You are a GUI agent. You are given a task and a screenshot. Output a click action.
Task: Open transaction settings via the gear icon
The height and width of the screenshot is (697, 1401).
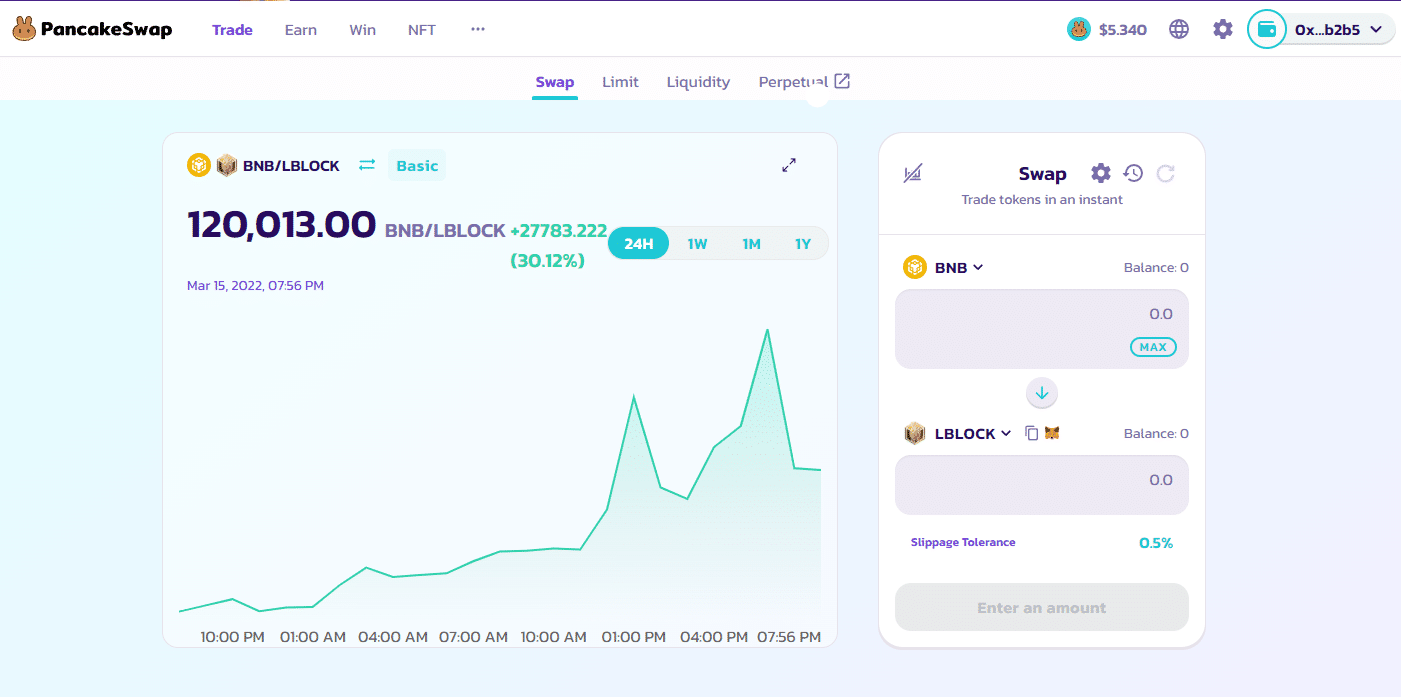pos(1100,173)
